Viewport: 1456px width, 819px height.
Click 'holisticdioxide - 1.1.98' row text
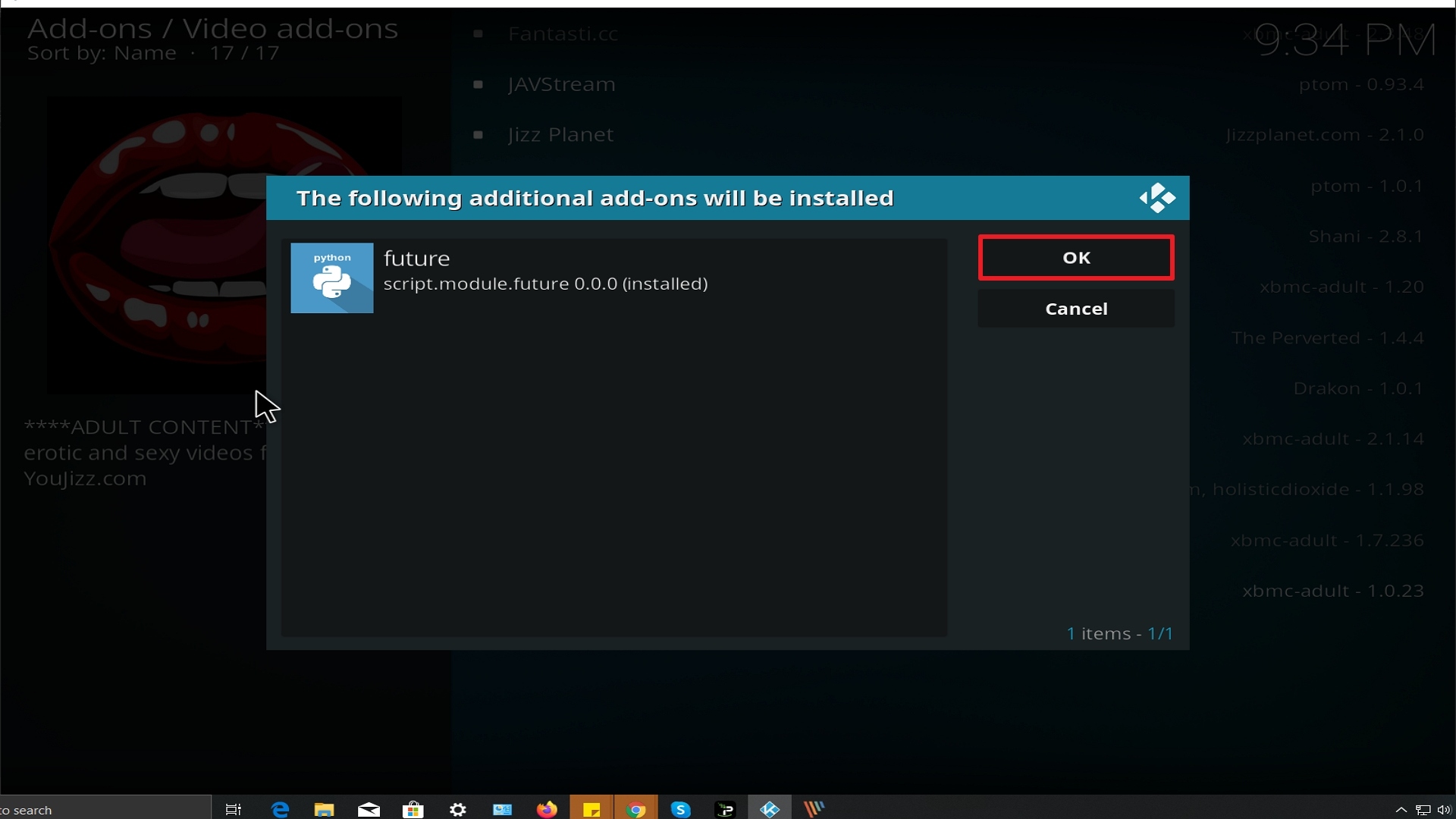coord(1319,490)
